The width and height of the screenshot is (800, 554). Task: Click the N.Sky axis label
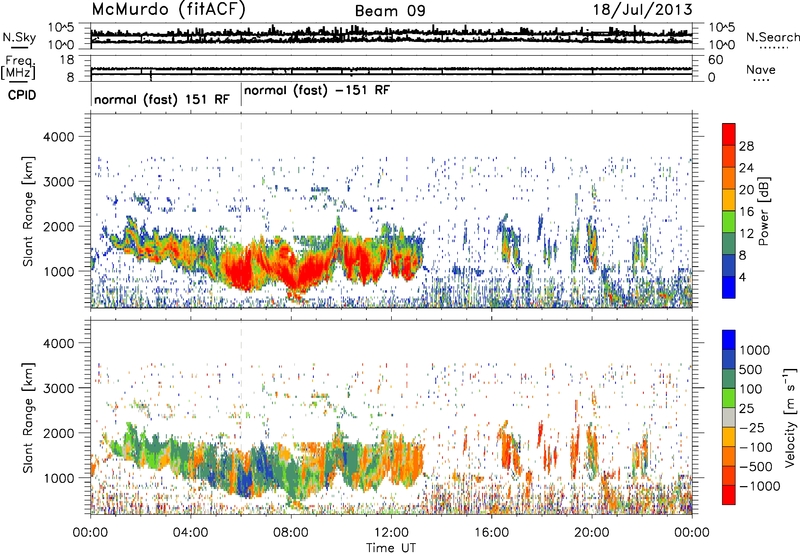click(19, 37)
